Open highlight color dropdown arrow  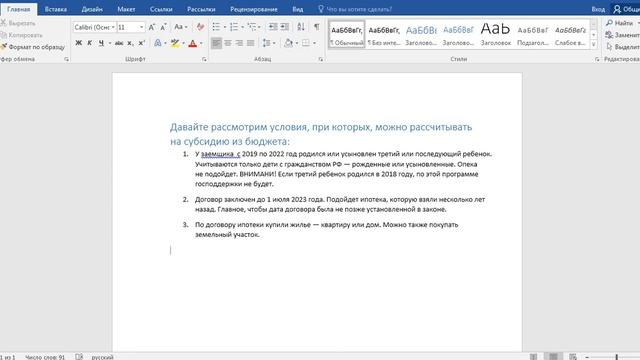(183, 43)
